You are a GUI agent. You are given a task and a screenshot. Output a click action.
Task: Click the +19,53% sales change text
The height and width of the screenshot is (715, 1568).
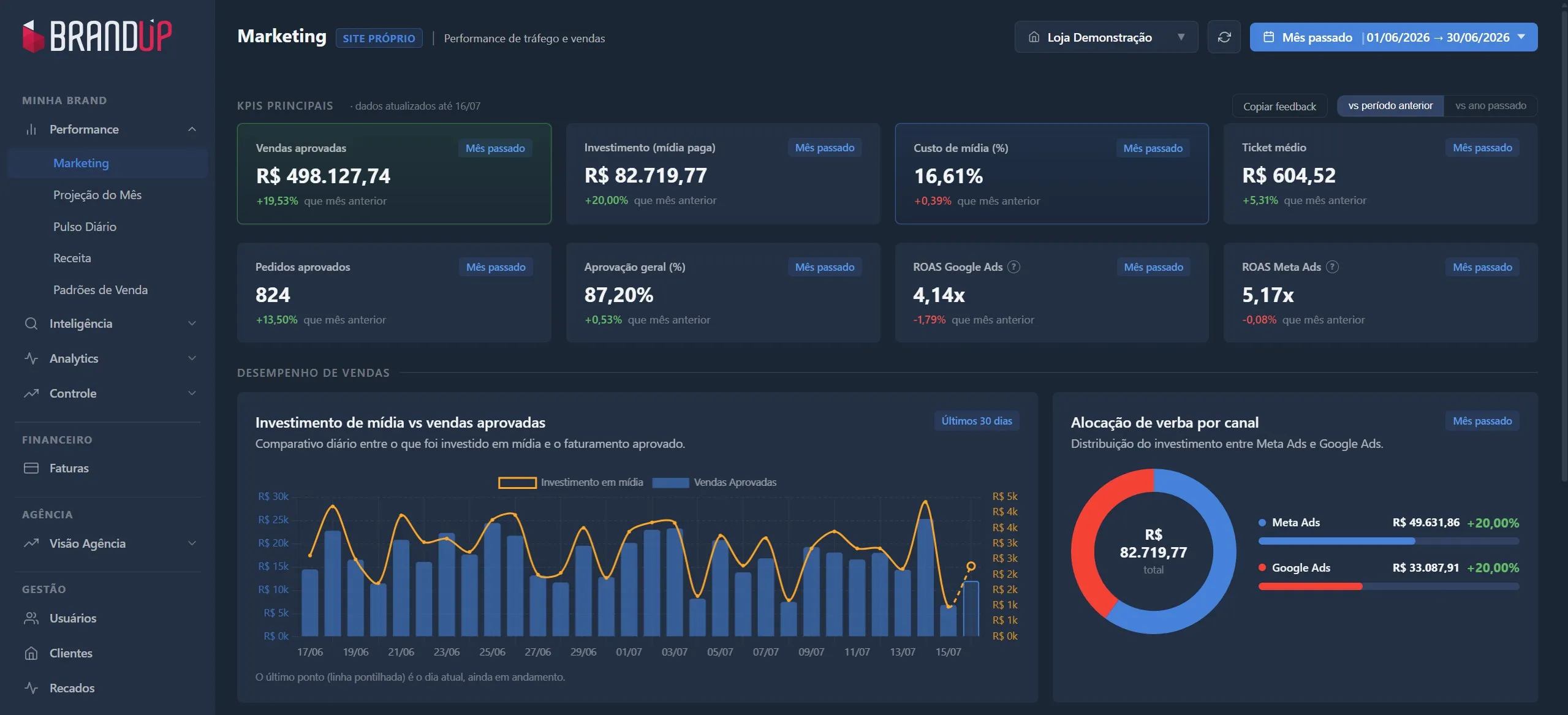(x=277, y=201)
